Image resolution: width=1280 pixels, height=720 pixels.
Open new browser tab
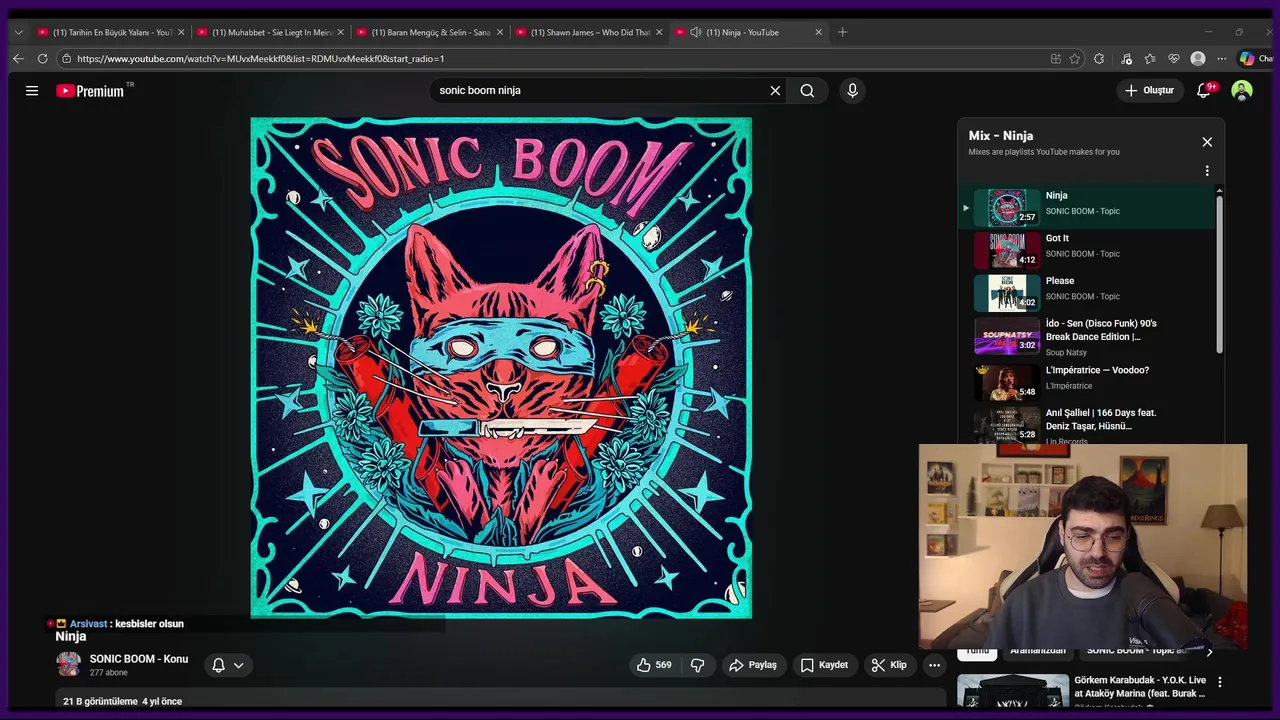pyautogui.click(x=842, y=32)
